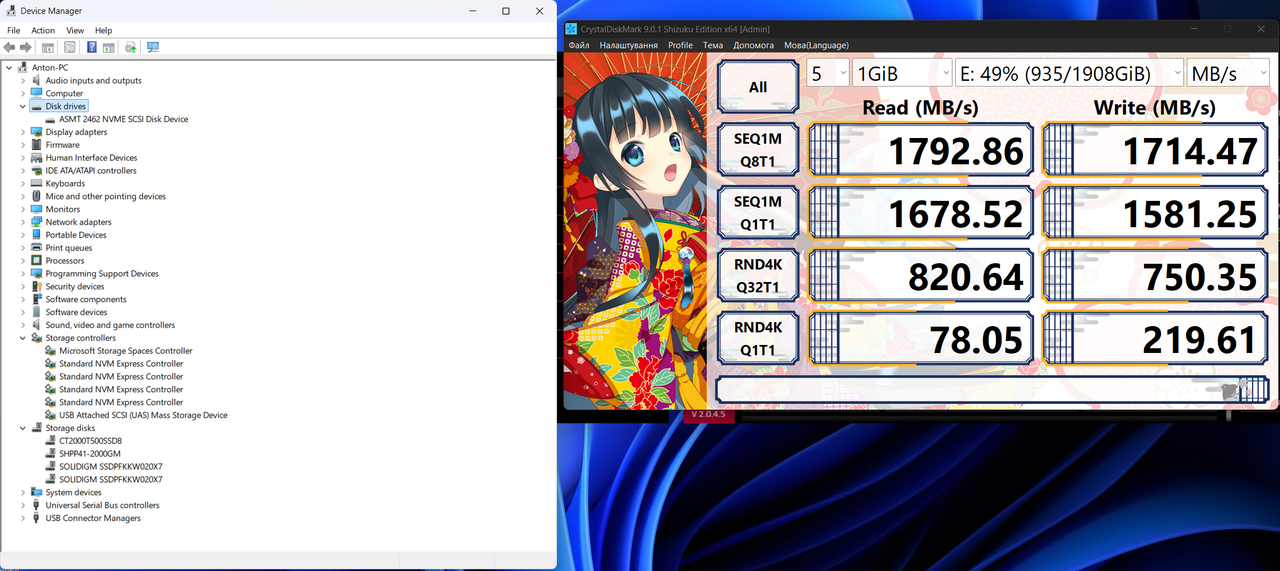Click the All benchmark button

(758, 87)
